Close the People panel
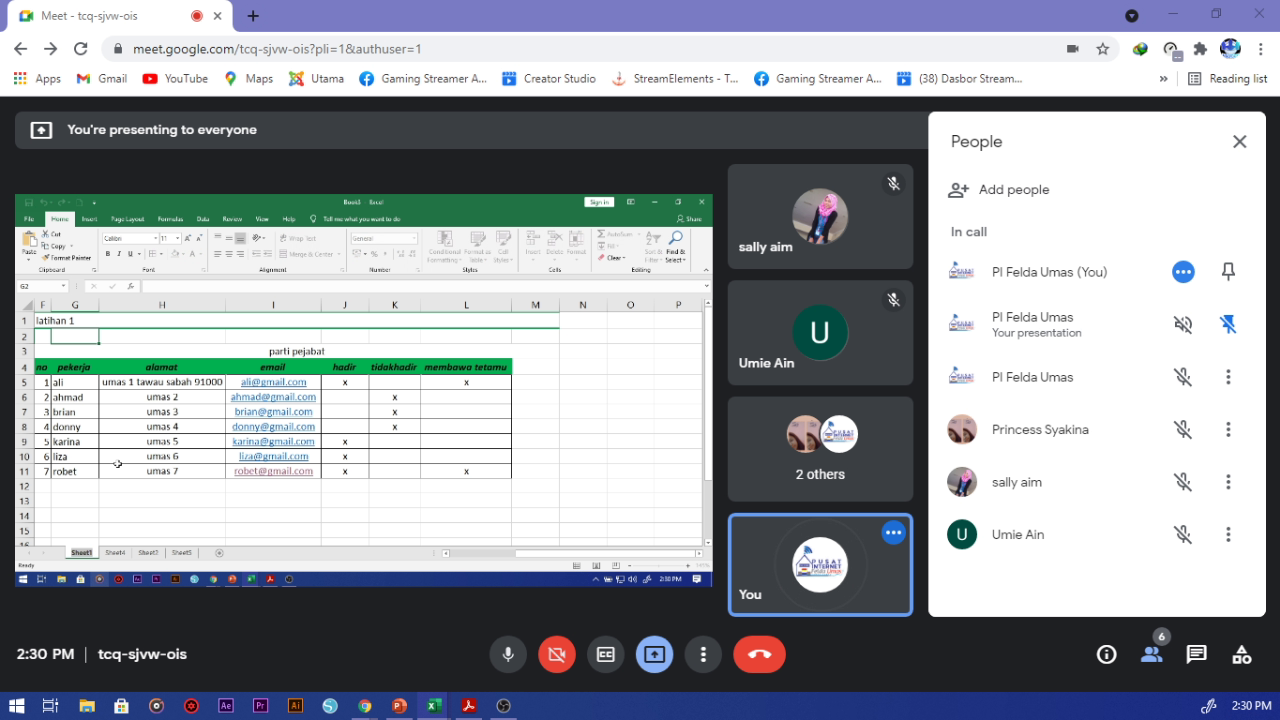The width and height of the screenshot is (1280, 720). tap(1239, 142)
